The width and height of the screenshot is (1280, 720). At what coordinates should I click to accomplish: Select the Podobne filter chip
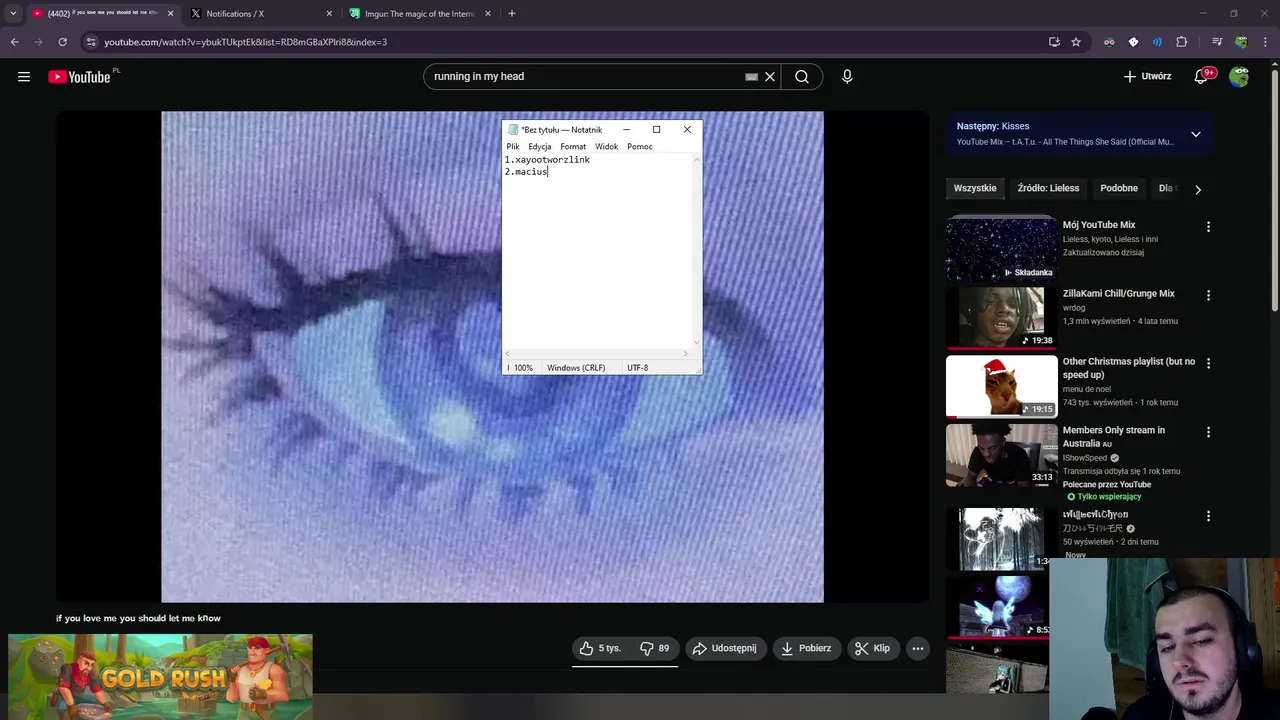tap(1119, 188)
